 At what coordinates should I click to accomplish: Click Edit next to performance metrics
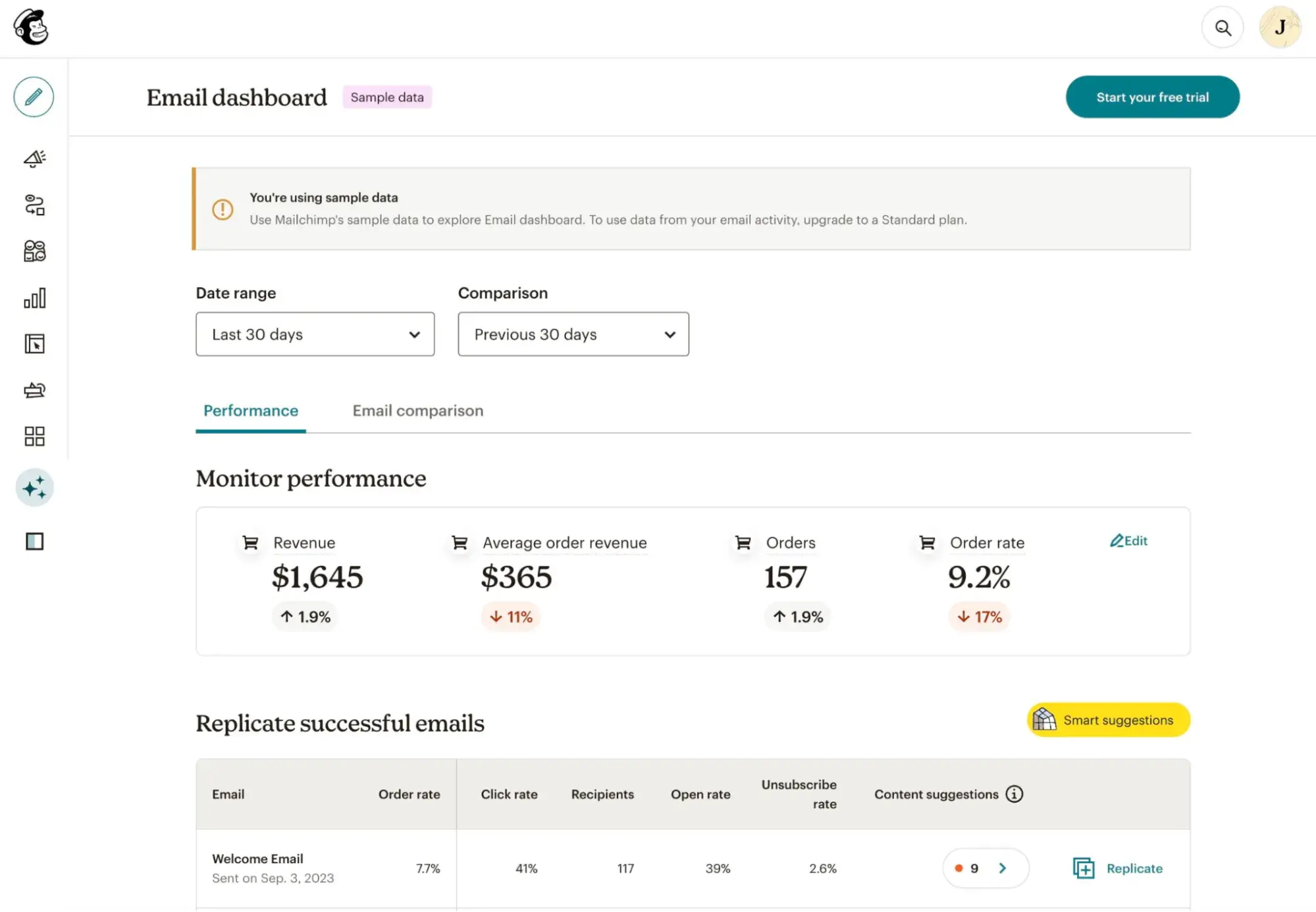pos(1128,541)
